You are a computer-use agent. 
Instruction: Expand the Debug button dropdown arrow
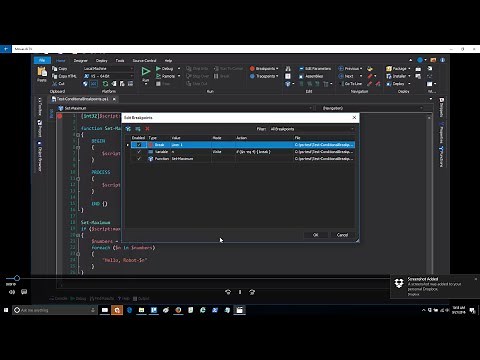(x=179, y=68)
